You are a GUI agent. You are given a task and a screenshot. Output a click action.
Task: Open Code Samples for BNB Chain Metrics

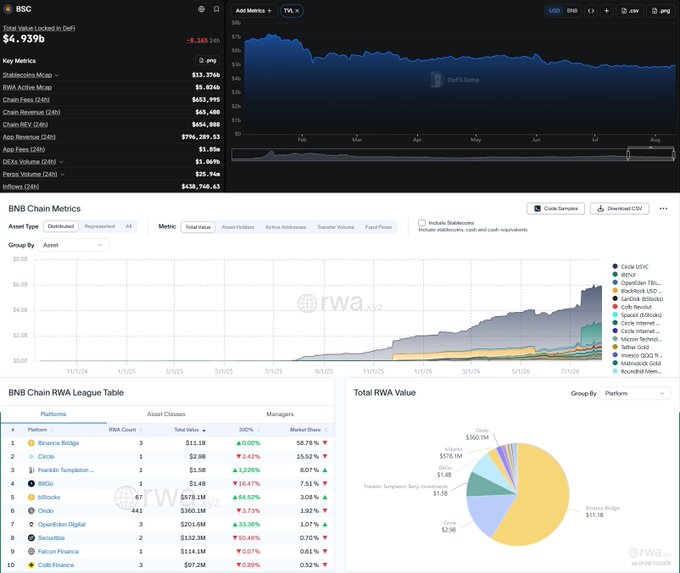[x=556, y=209]
